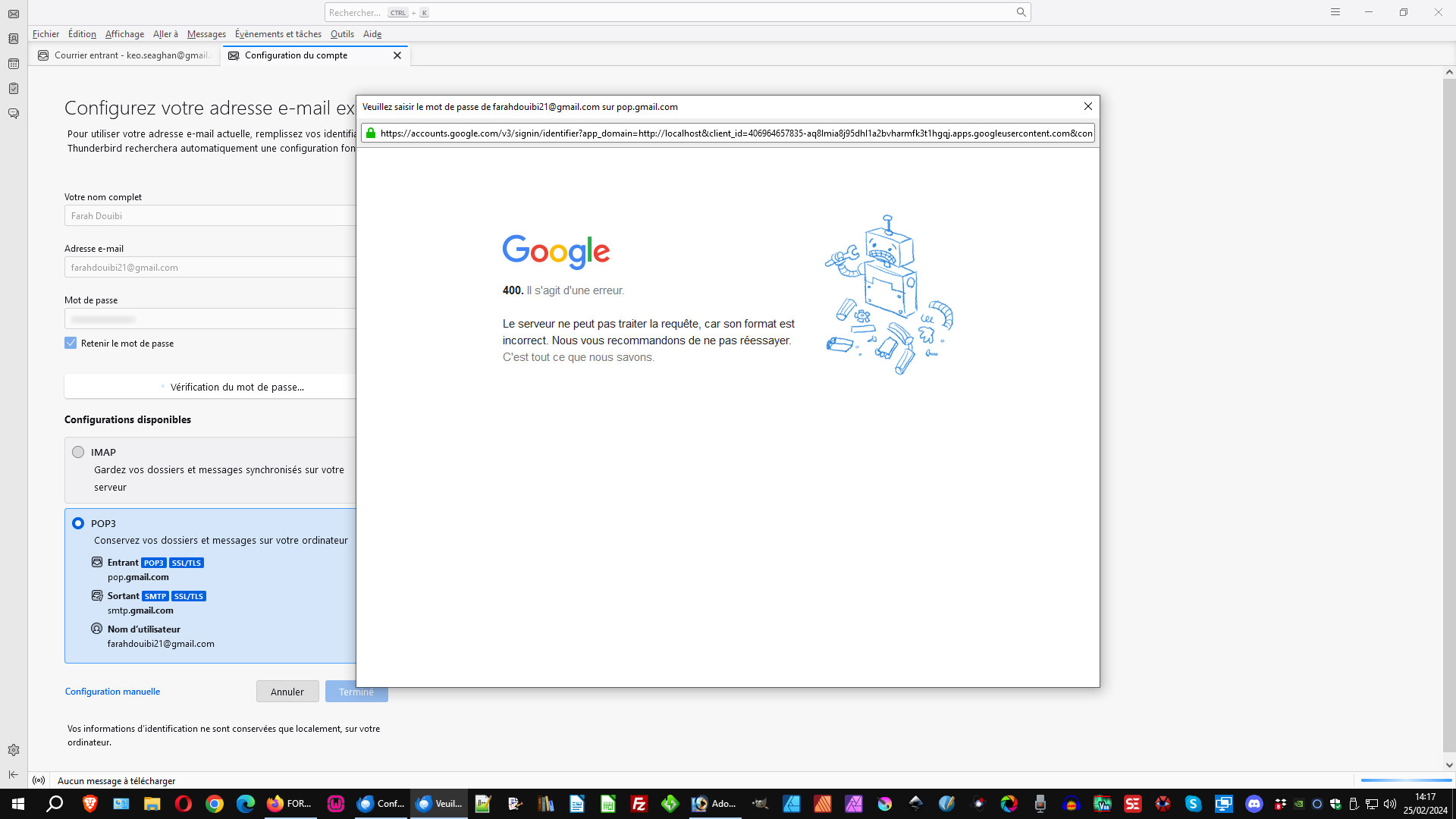1456x819 pixels.
Task: Open Discord from the taskbar
Action: pos(1254,804)
